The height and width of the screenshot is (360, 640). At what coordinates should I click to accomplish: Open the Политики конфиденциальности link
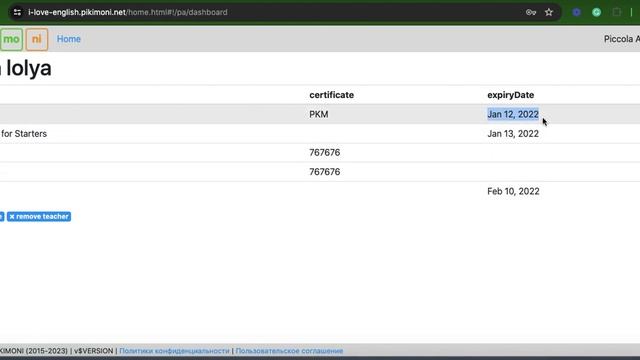pyautogui.click(x=174, y=351)
